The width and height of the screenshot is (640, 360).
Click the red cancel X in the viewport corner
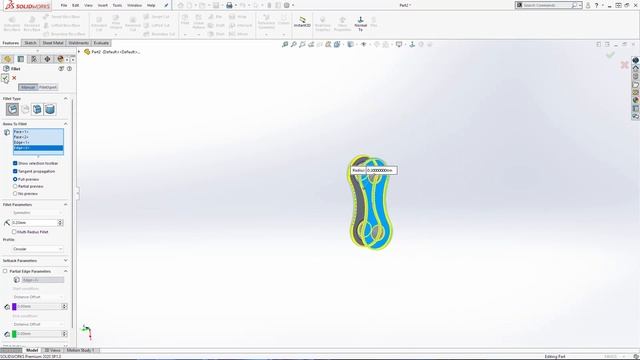624,64
